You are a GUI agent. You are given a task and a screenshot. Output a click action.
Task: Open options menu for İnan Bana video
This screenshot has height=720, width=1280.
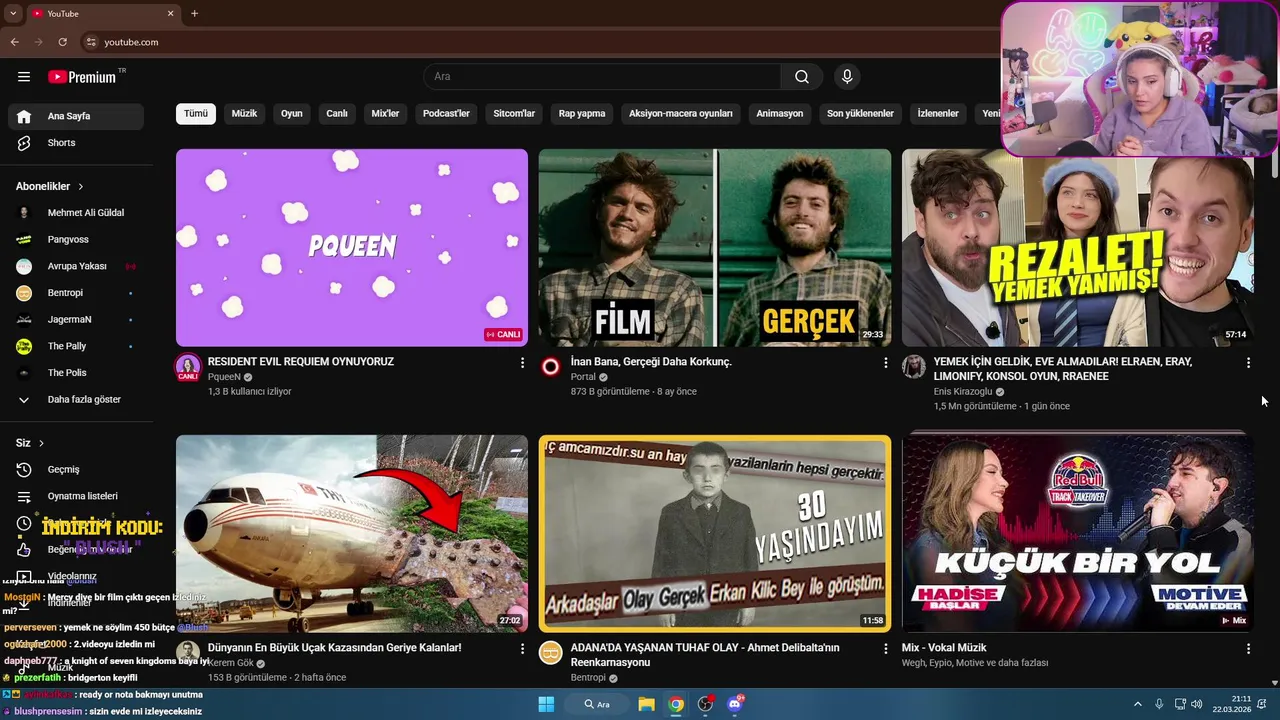coord(885,363)
